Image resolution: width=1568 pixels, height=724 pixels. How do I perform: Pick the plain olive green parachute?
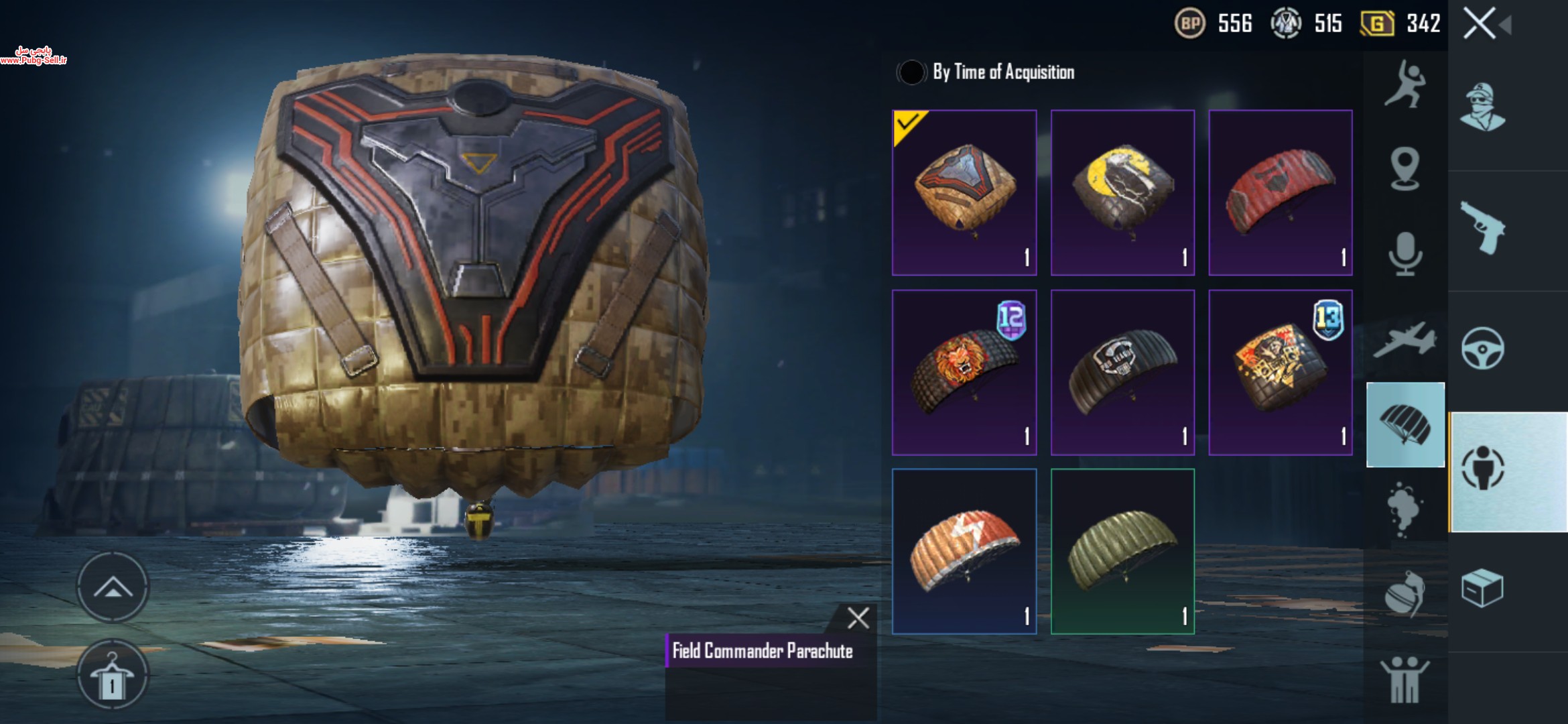point(1122,551)
